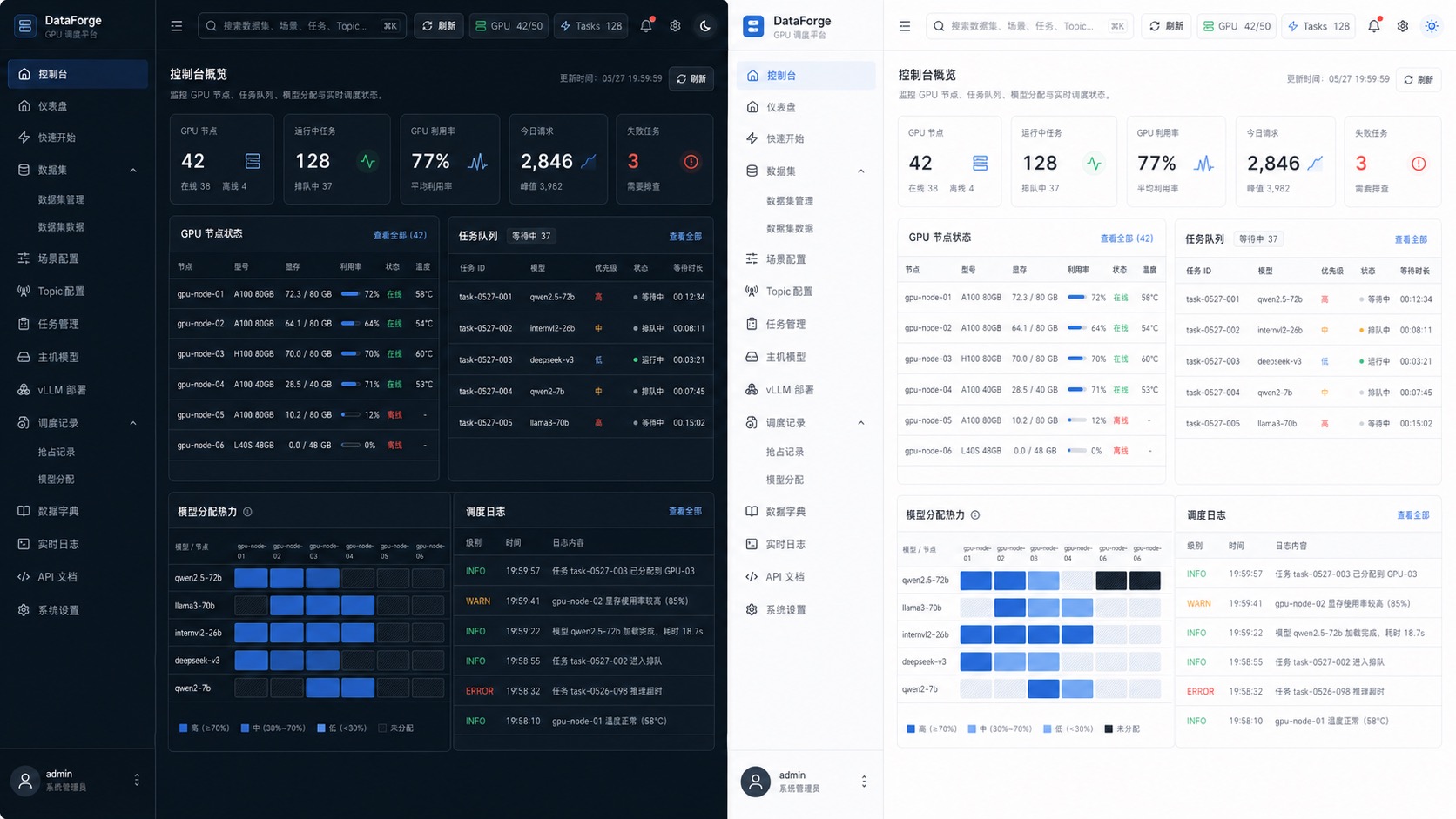
Task: Collapse the 数据集 chevron in light-theme sidebar
Action: (861, 171)
